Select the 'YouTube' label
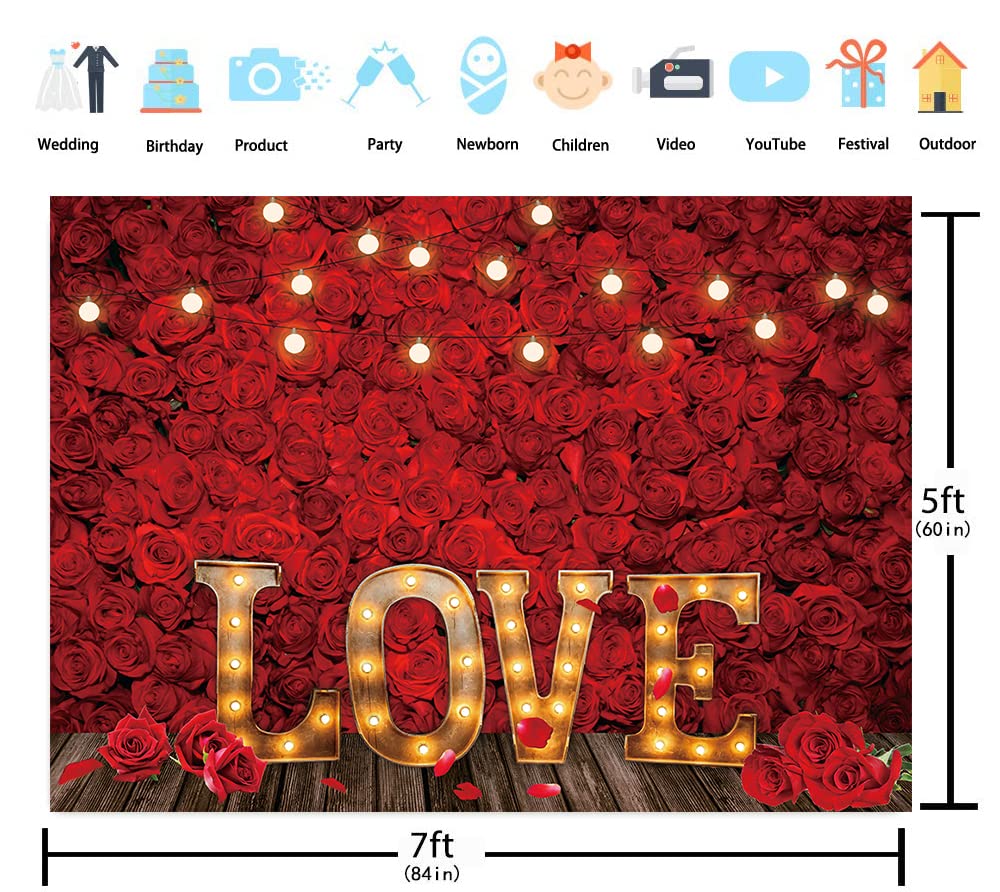 (776, 144)
